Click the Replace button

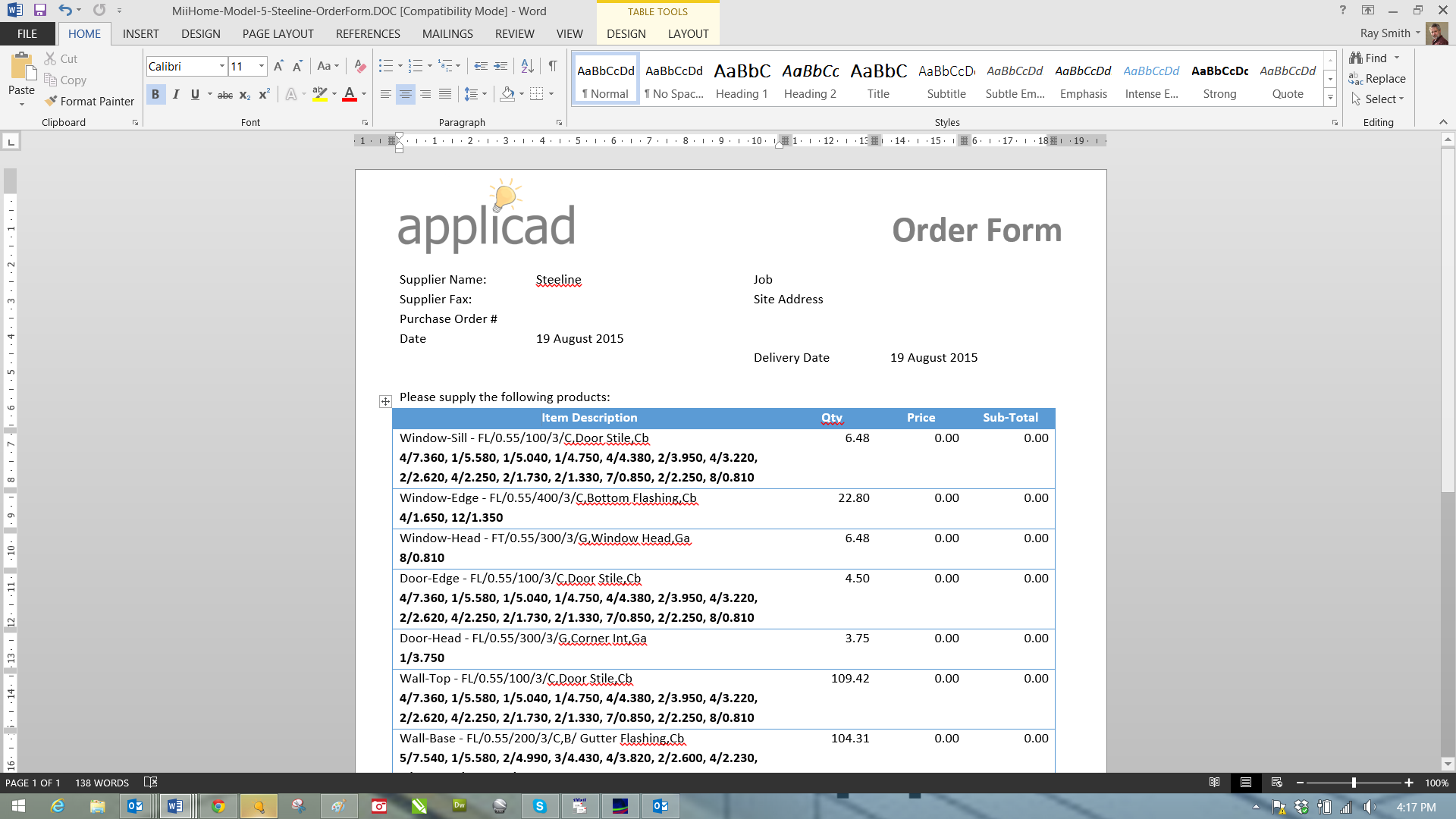(1385, 78)
